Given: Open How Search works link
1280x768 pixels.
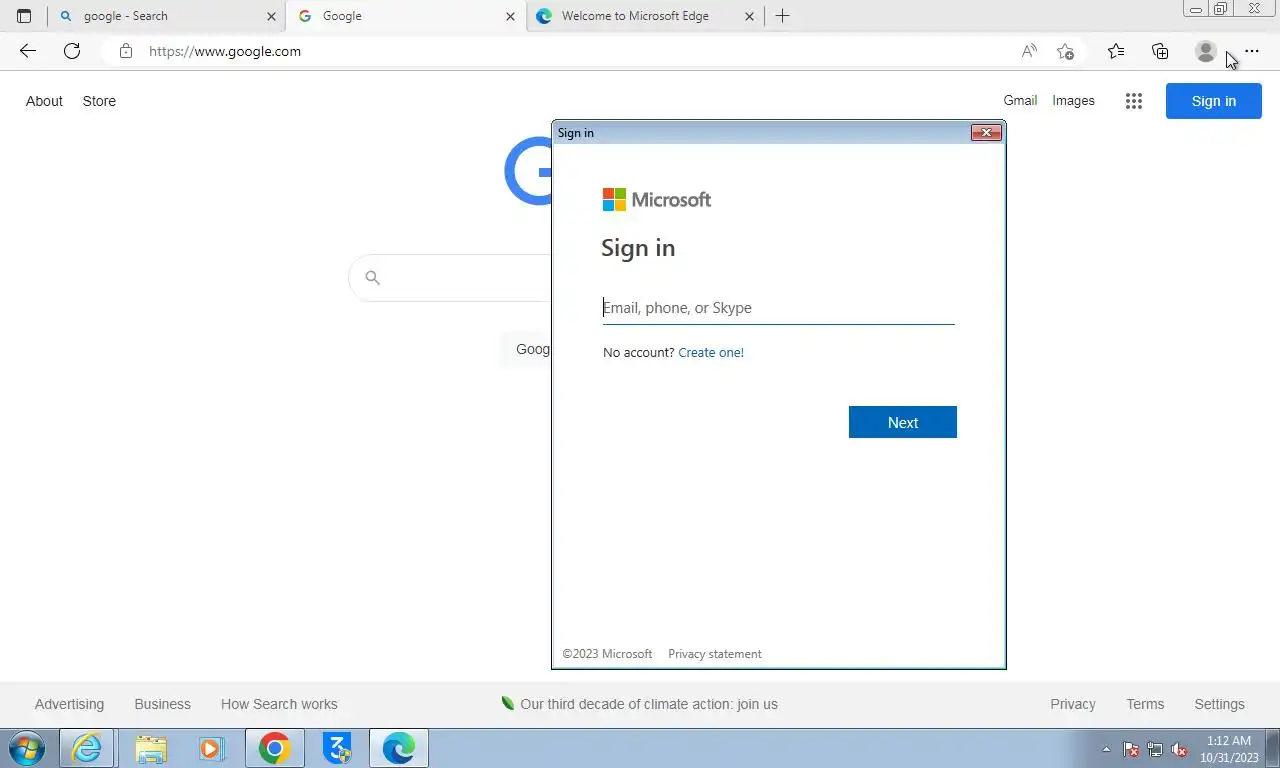Looking at the screenshot, I should [x=279, y=704].
